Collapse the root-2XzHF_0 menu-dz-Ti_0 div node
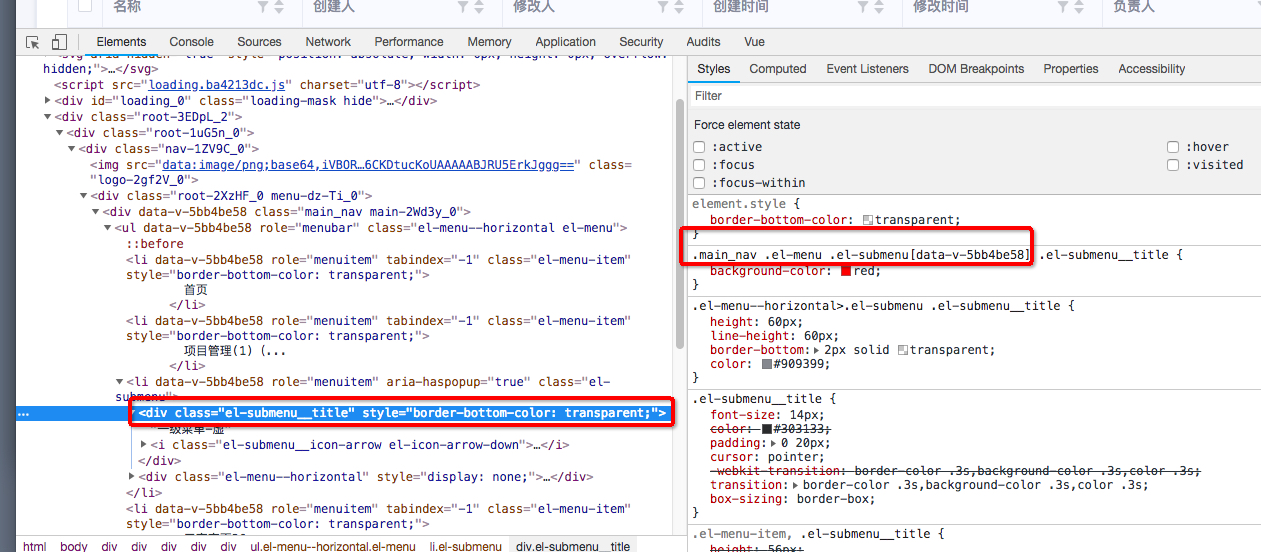 (x=85, y=197)
